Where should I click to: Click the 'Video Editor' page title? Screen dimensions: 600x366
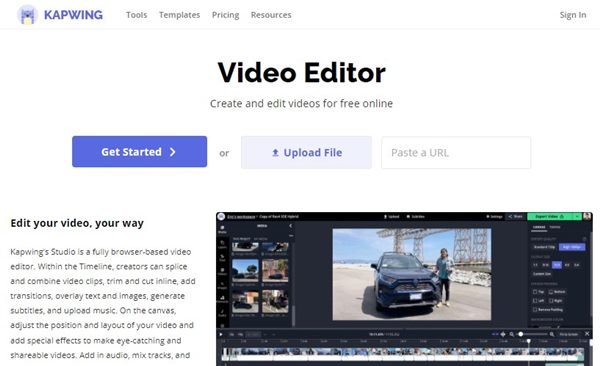tap(302, 73)
